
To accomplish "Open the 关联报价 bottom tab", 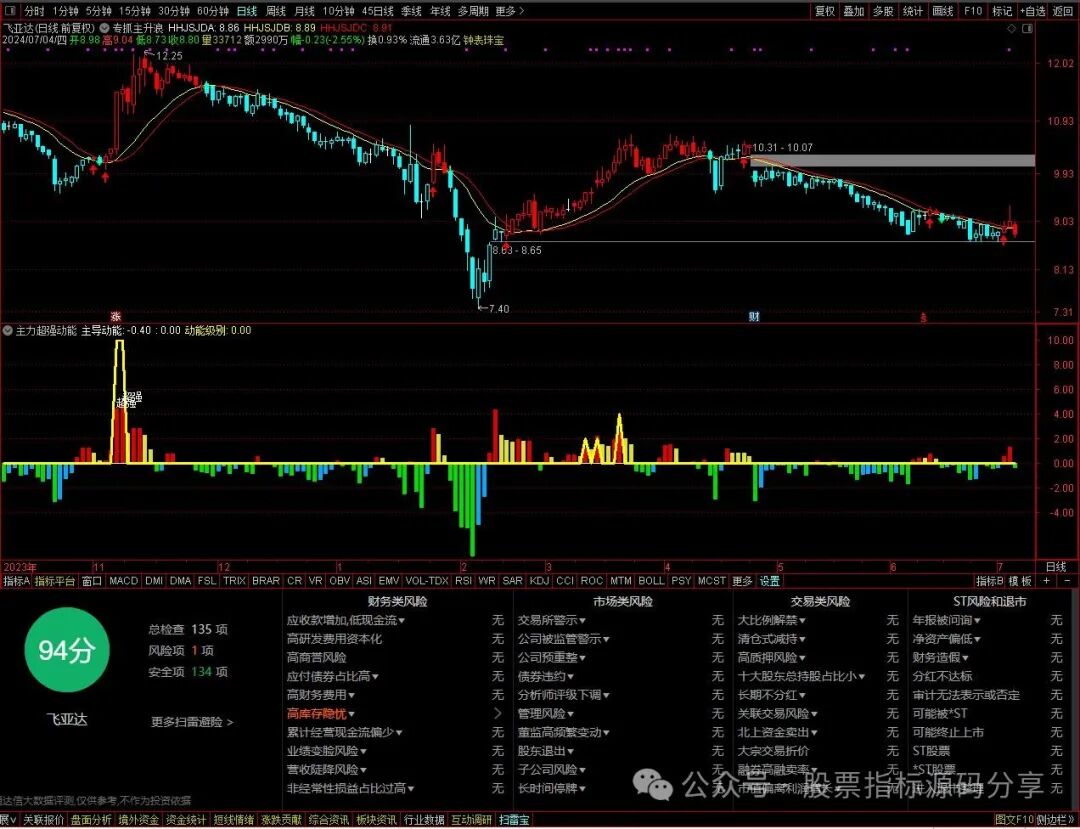I will point(43,820).
